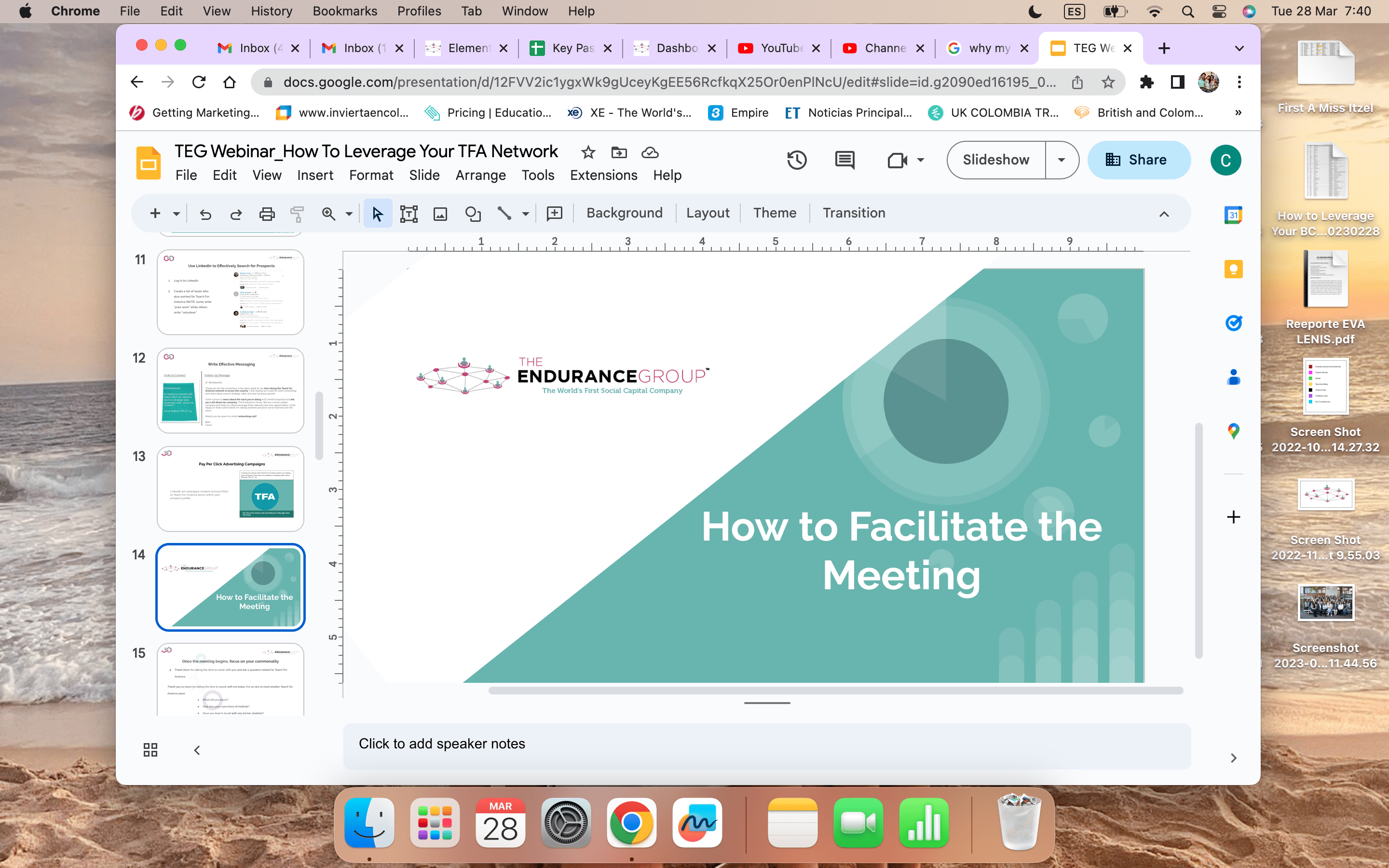Star the presentation title

point(588,152)
